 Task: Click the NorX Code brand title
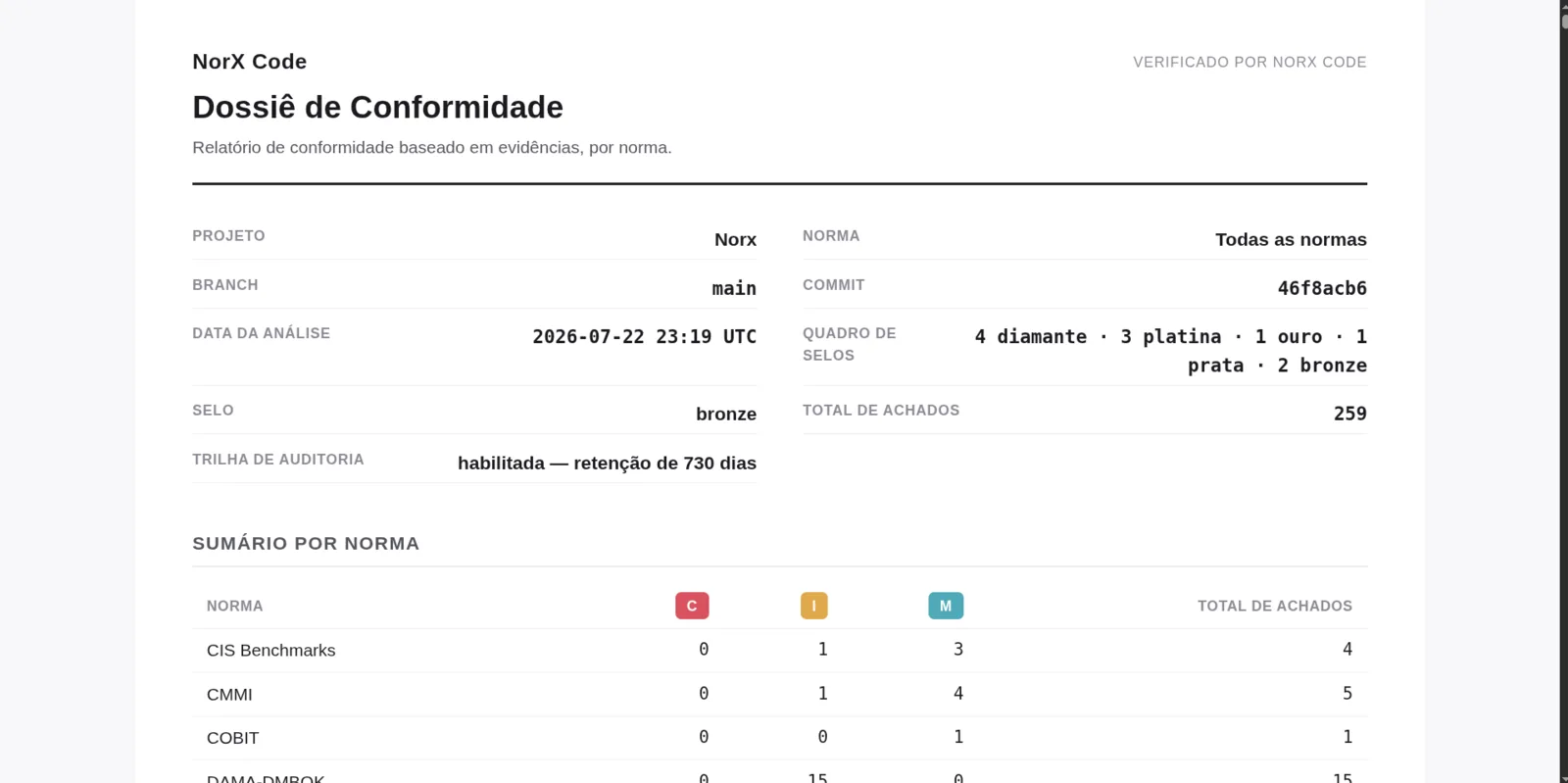tap(249, 62)
